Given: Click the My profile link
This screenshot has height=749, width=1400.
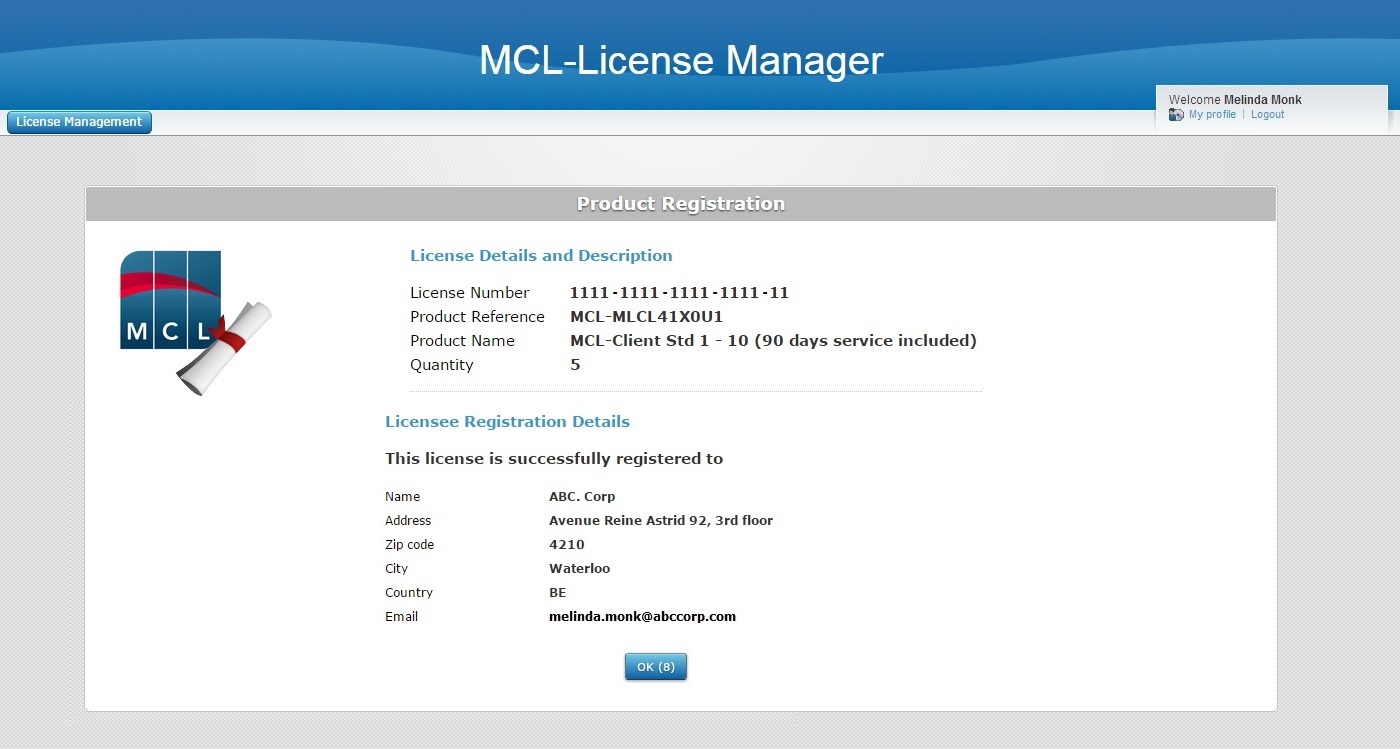Looking at the screenshot, I should [x=1212, y=115].
